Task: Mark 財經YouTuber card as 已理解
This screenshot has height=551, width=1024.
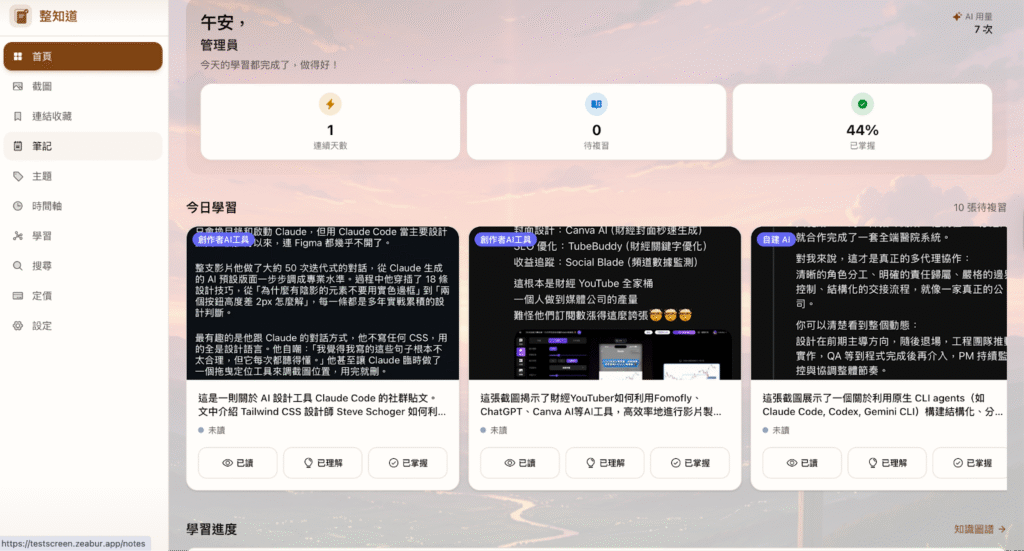Action: click(605, 463)
